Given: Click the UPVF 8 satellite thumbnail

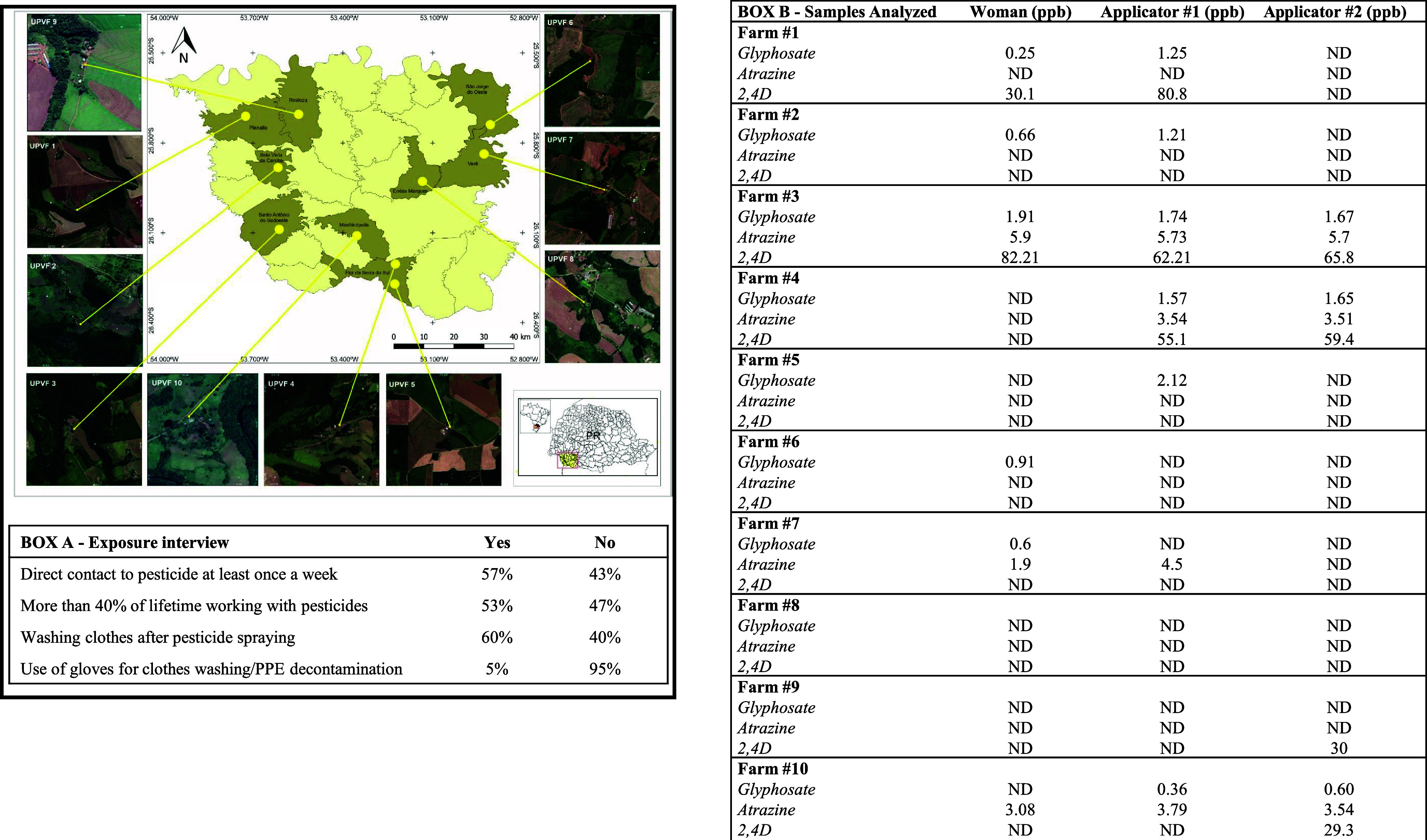Looking at the screenshot, I should (x=602, y=307).
